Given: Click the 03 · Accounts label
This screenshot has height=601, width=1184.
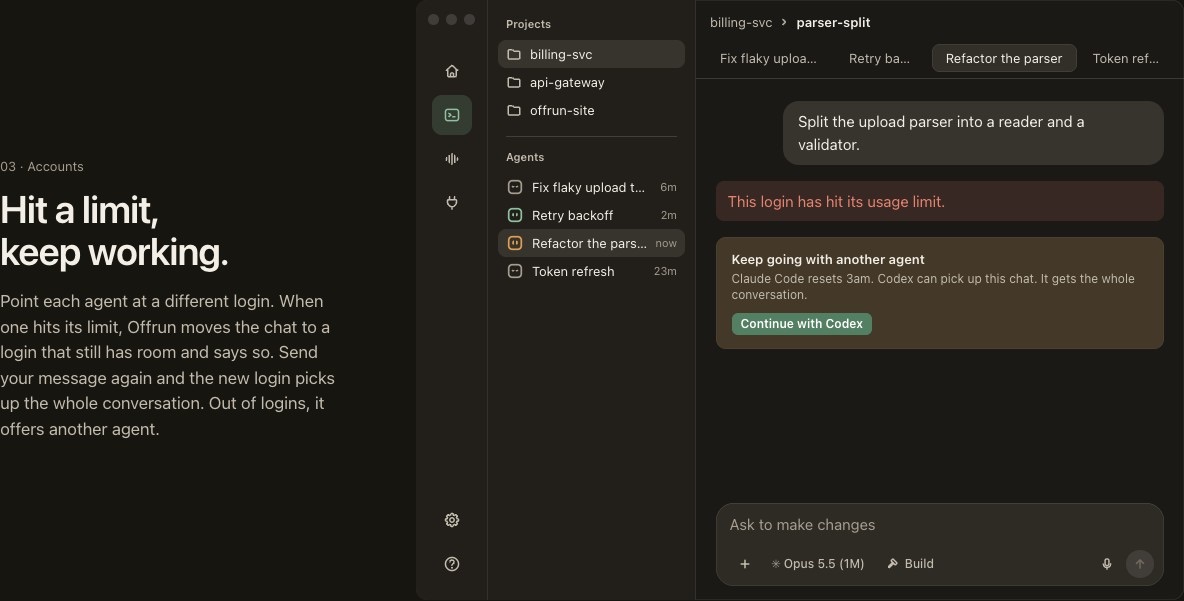Looking at the screenshot, I should (42, 167).
